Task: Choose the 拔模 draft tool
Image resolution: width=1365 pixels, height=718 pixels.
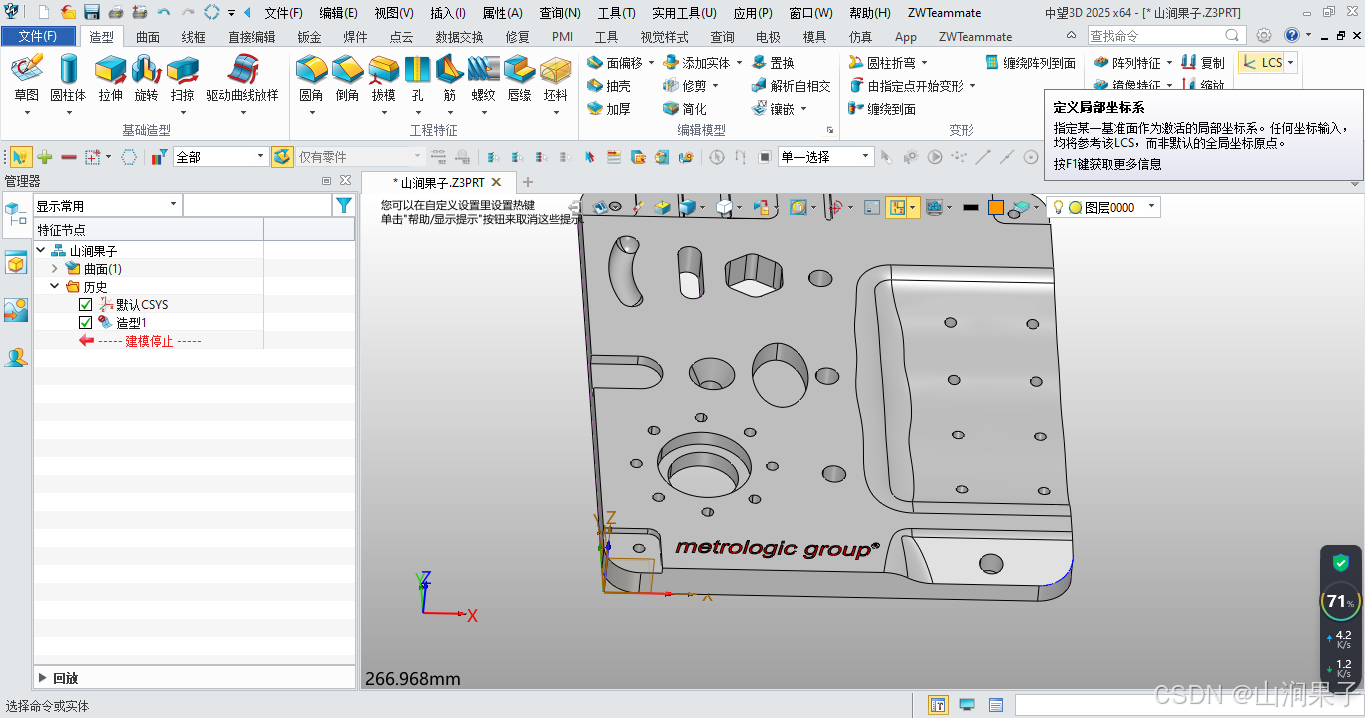Action: click(x=383, y=78)
